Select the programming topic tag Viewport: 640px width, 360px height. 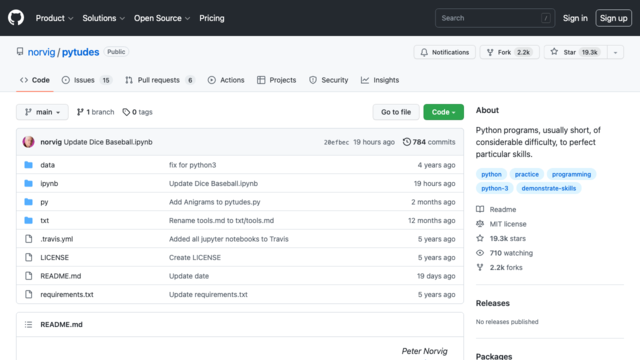pos(571,174)
